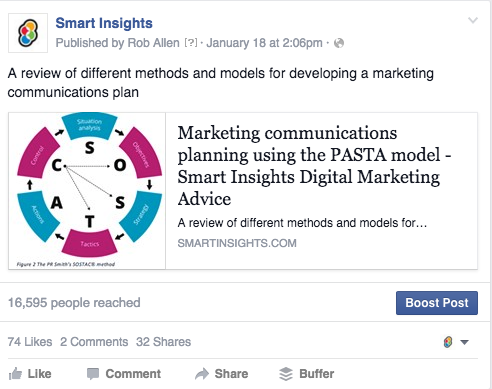Viewport: 492px width, 389px height.
Task: Click the Share arrow icon
Action: (202, 374)
